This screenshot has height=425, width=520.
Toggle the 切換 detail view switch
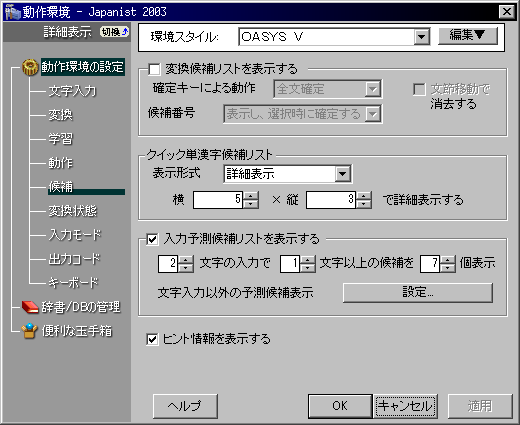coord(115,32)
